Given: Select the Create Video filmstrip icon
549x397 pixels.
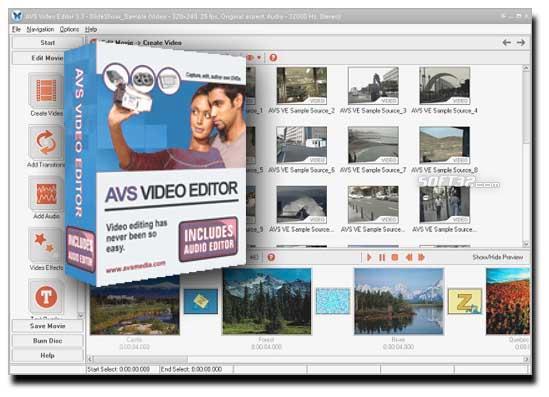Looking at the screenshot, I should [x=46, y=91].
